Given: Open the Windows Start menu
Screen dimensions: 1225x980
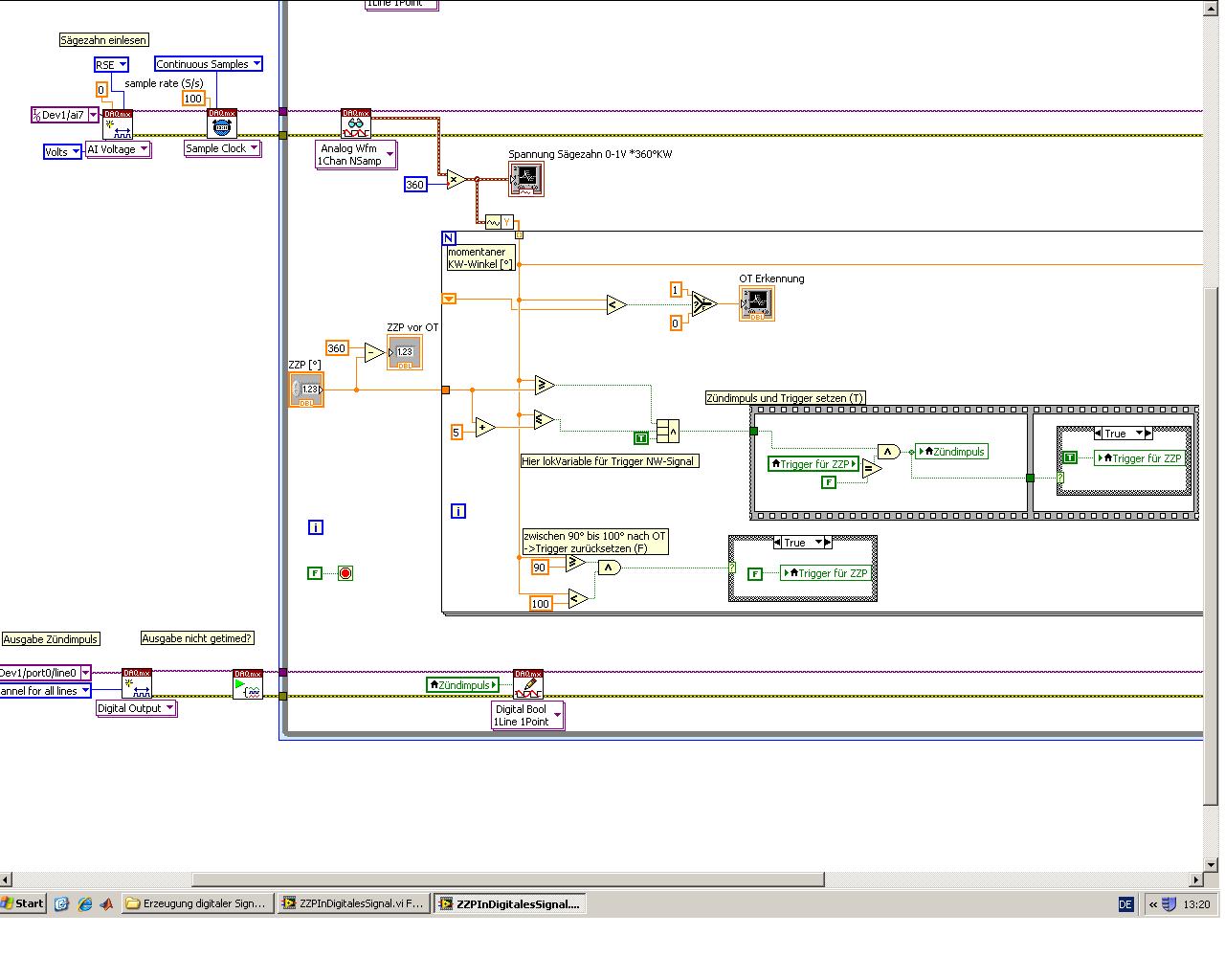Looking at the screenshot, I should (23, 903).
